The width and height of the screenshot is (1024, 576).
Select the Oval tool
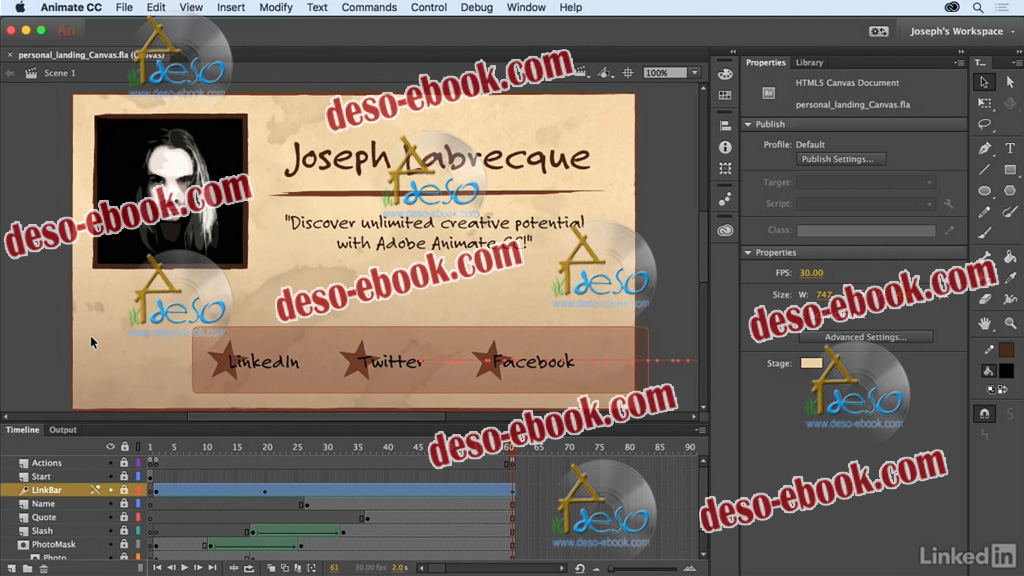click(985, 191)
